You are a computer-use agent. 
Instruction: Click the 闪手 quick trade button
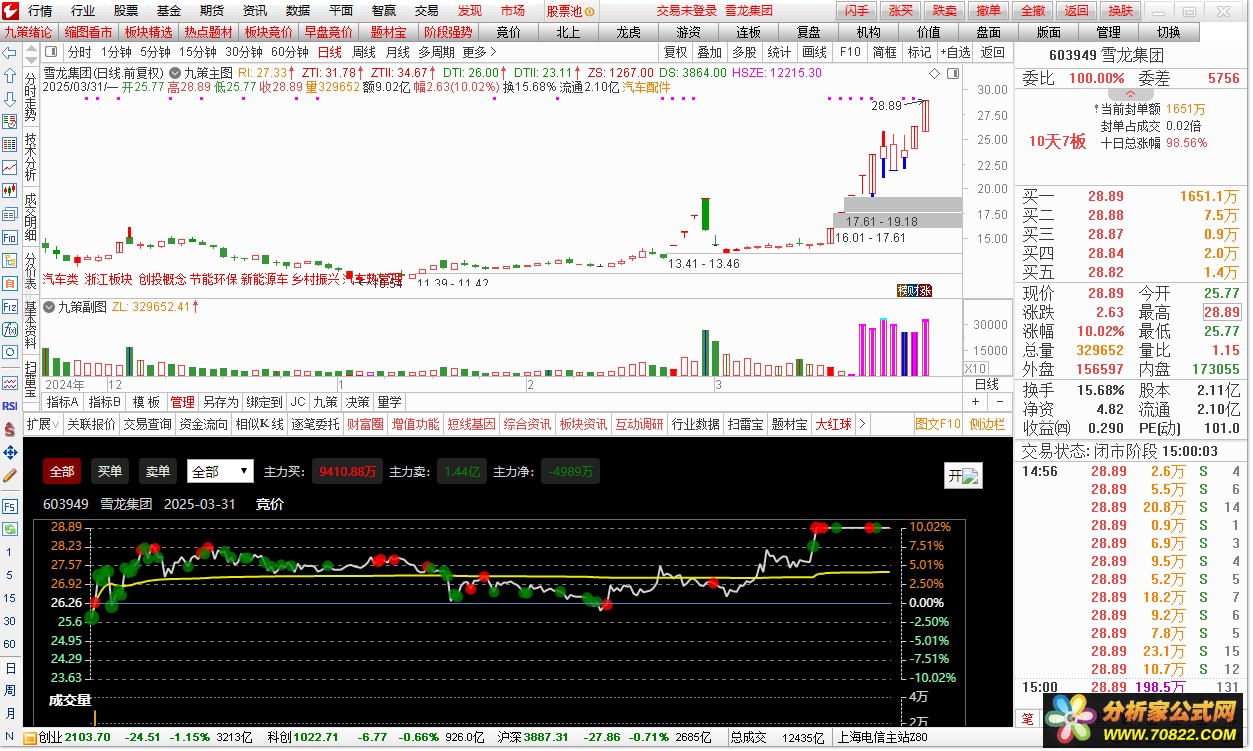(x=857, y=10)
